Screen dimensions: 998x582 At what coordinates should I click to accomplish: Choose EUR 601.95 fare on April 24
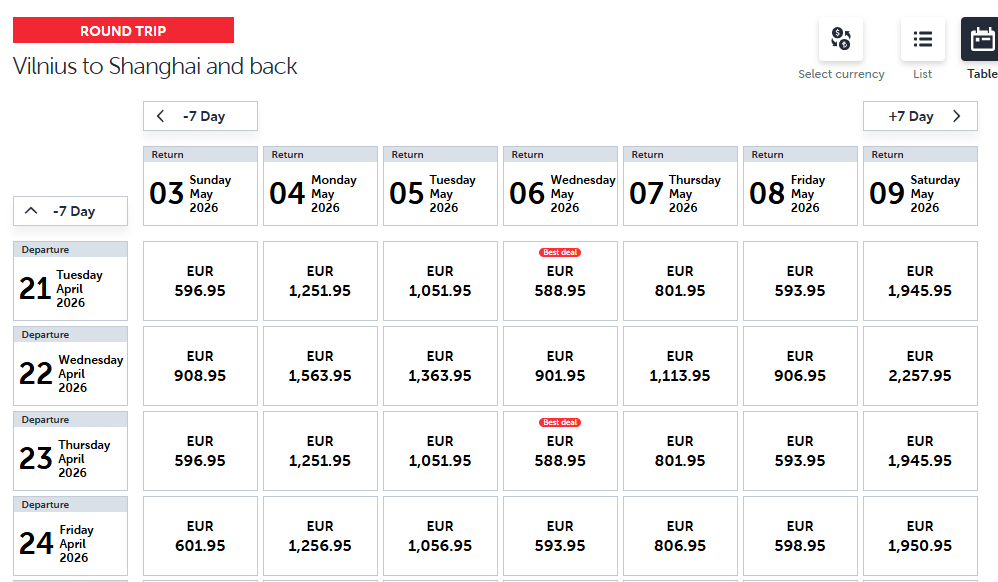point(200,536)
